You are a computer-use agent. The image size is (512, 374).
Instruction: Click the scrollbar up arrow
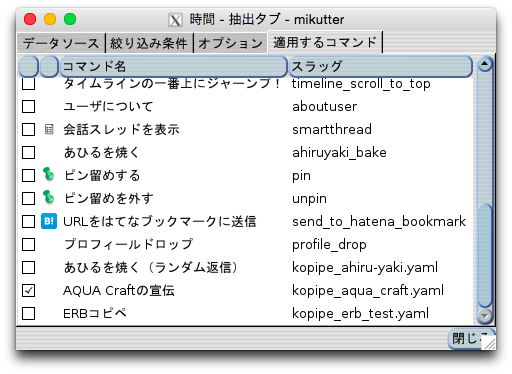[485, 64]
